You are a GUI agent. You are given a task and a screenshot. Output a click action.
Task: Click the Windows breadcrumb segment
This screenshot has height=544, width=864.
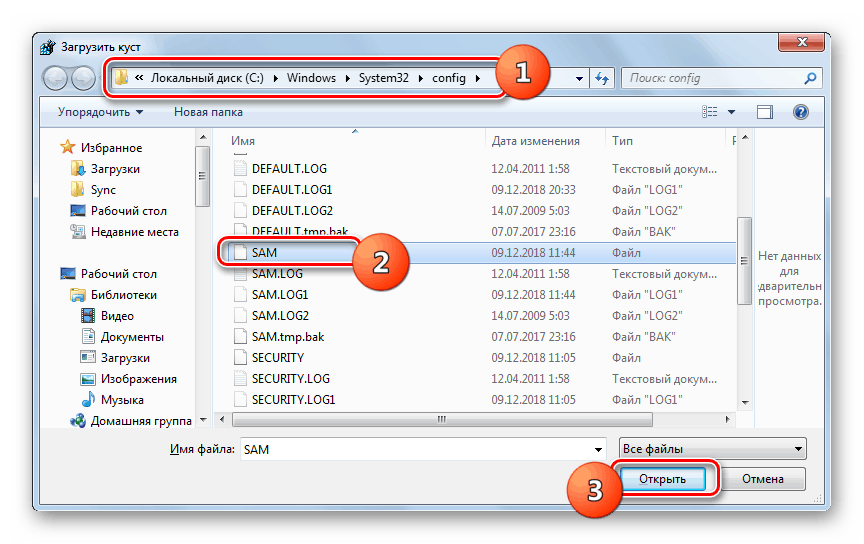[311, 78]
